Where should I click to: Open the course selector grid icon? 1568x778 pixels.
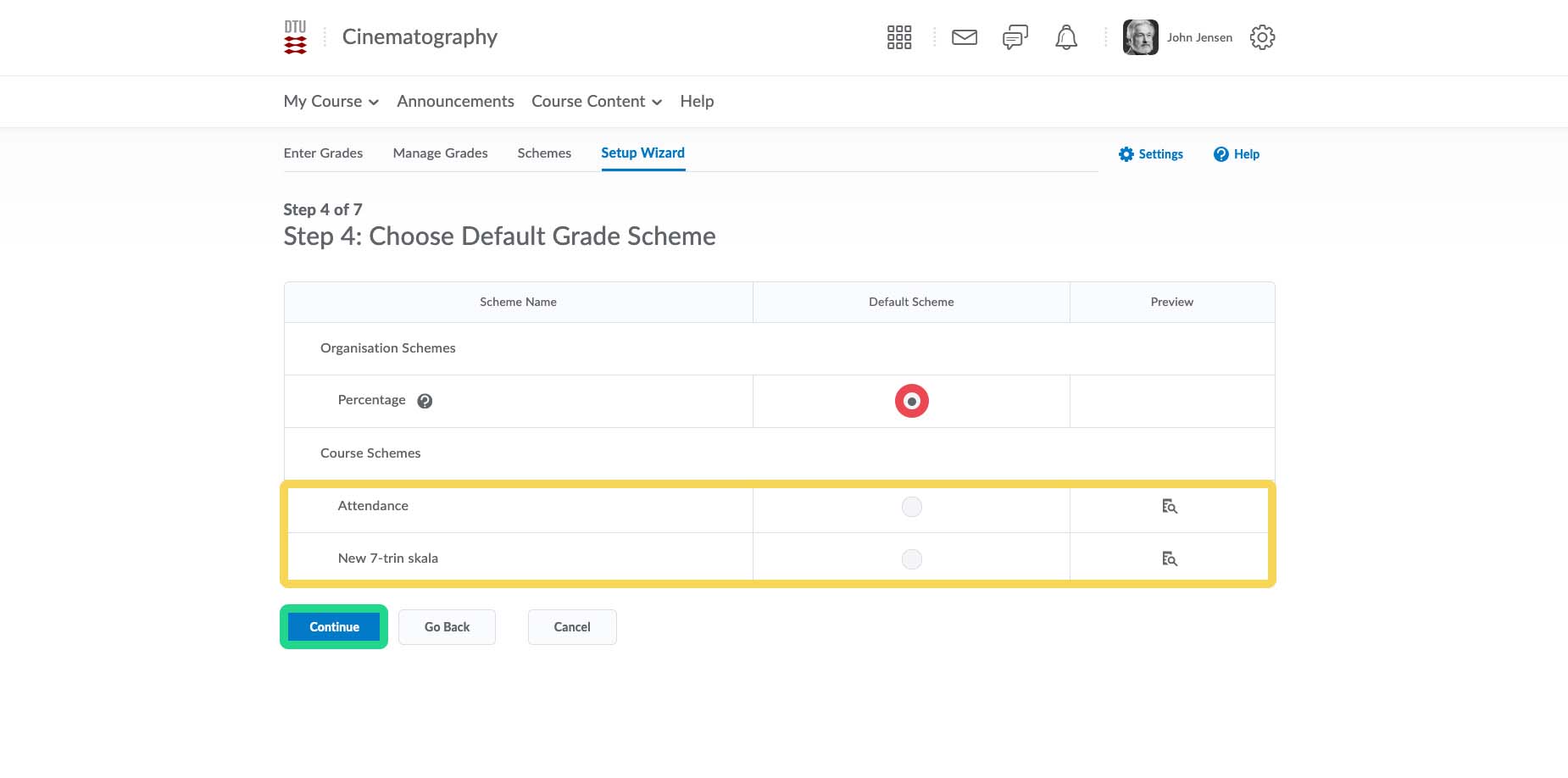click(898, 37)
